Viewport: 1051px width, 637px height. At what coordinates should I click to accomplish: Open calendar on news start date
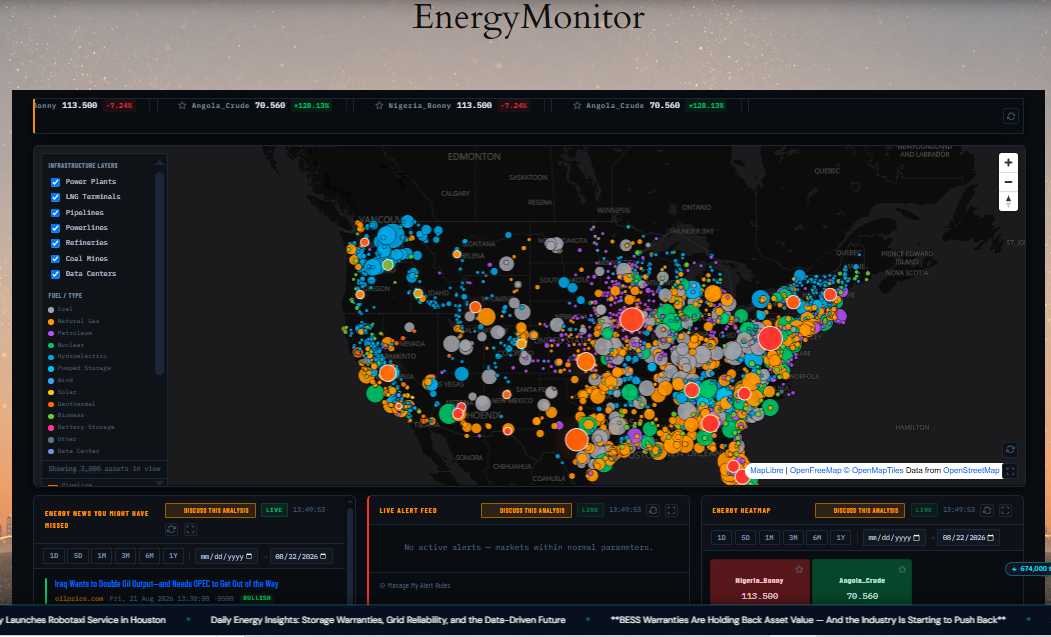click(249, 557)
